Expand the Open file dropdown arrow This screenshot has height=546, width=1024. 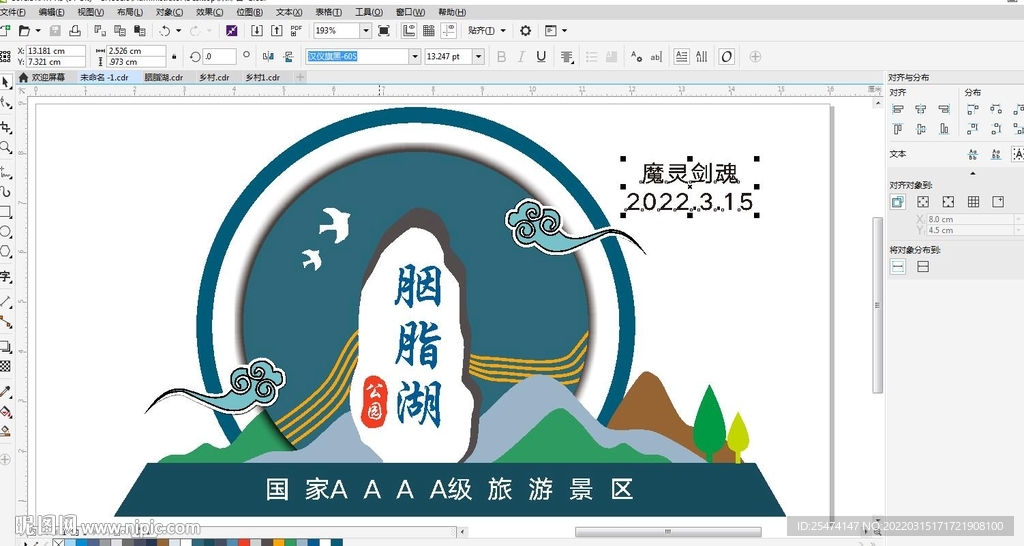tap(38, 31)
